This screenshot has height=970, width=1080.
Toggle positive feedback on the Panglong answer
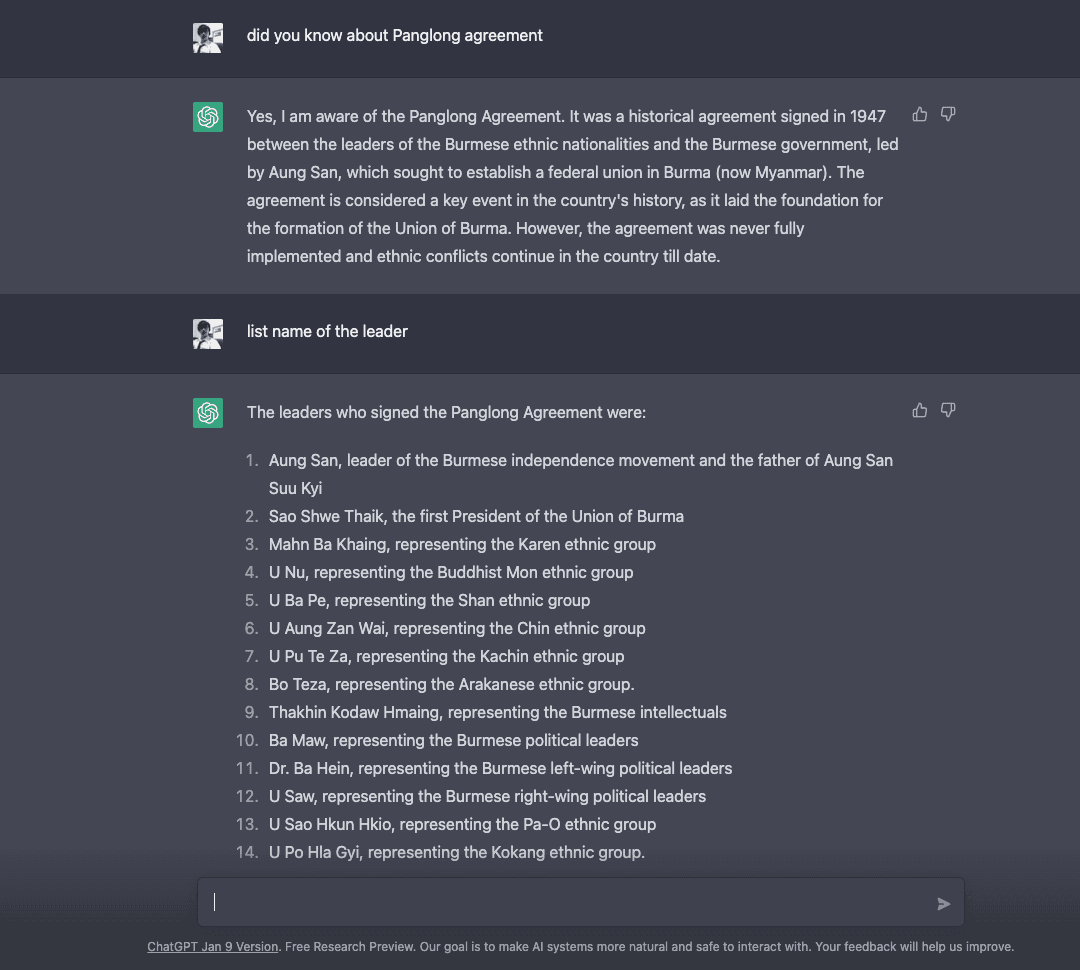[919, 114]
